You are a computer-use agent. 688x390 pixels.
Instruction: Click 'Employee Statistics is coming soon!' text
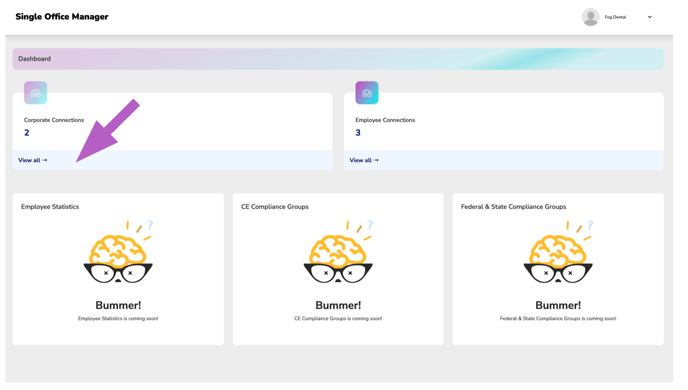coord(118,318)
